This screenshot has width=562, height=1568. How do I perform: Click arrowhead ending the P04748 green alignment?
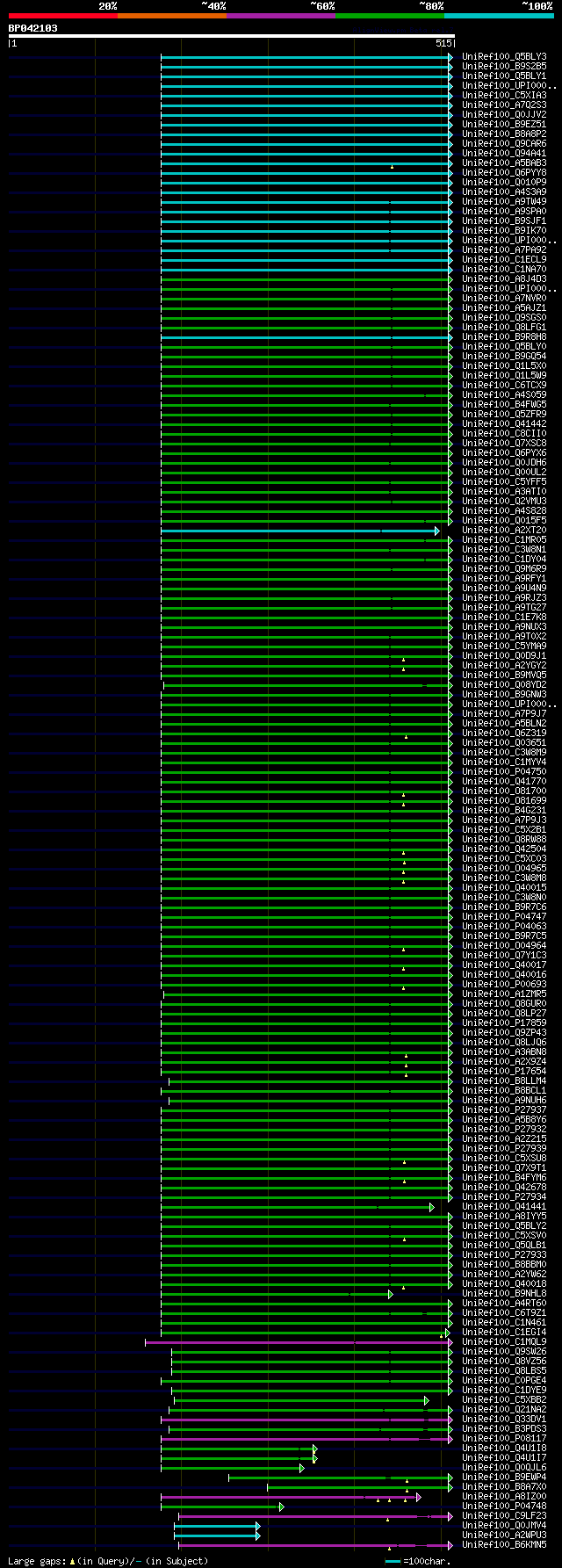tap(282, 1507)
